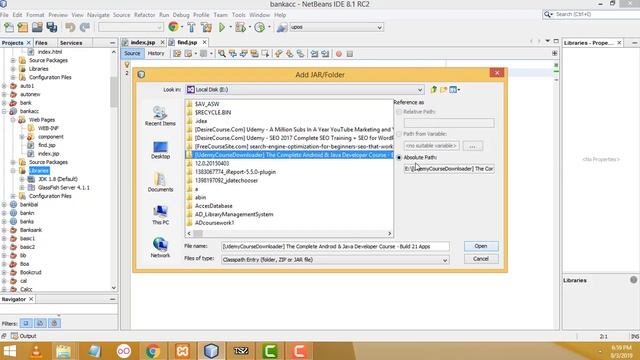640x360 pixels.
Task: Click the Chrome browser run icon
Action: pos(173,27)
